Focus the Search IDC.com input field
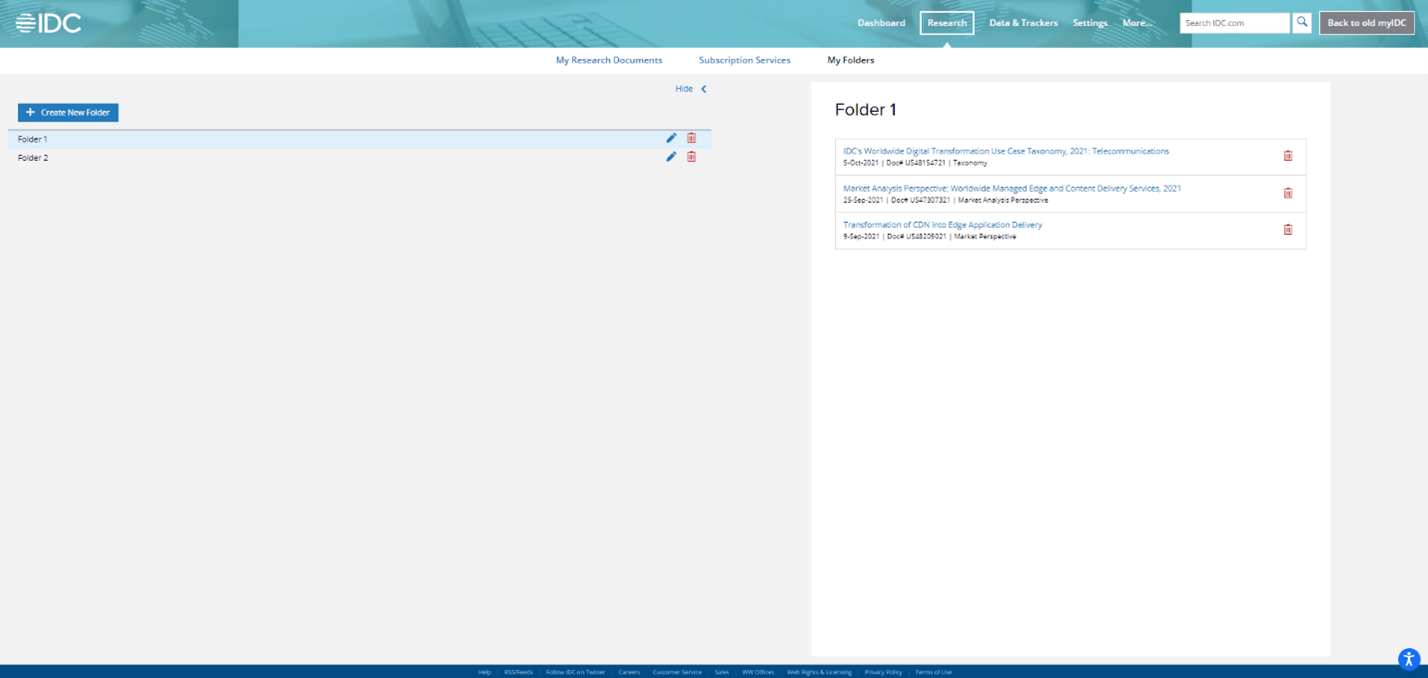1428x678 pixels. (x=1235, y=23)
